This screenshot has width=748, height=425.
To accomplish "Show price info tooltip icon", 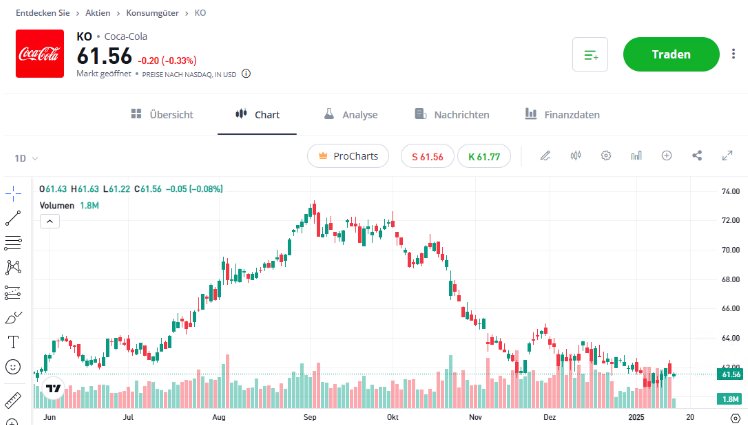I will (246, 73).
